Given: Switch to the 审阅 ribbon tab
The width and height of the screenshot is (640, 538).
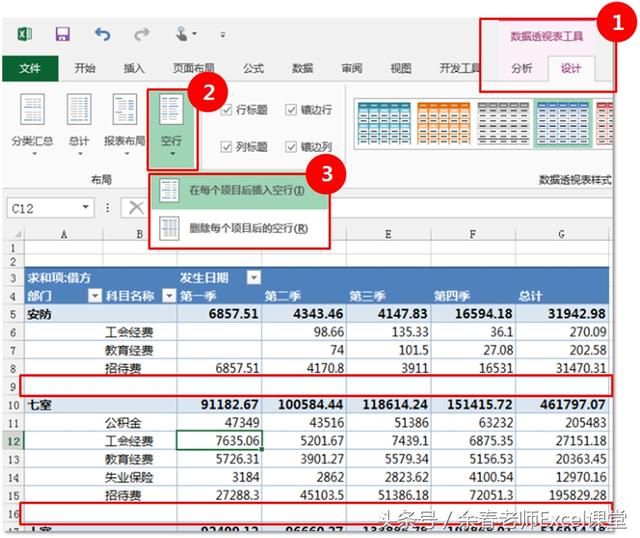Looking at the screenshot, I should click(x=352, y=68).
